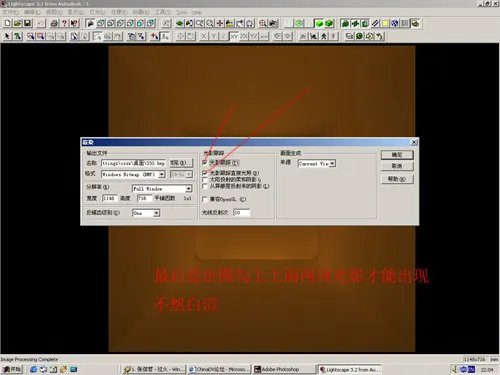The width and height of the screenshot is (500, 375).
Task: Click the height input field showing 716
Action: (x=144, y=198)
